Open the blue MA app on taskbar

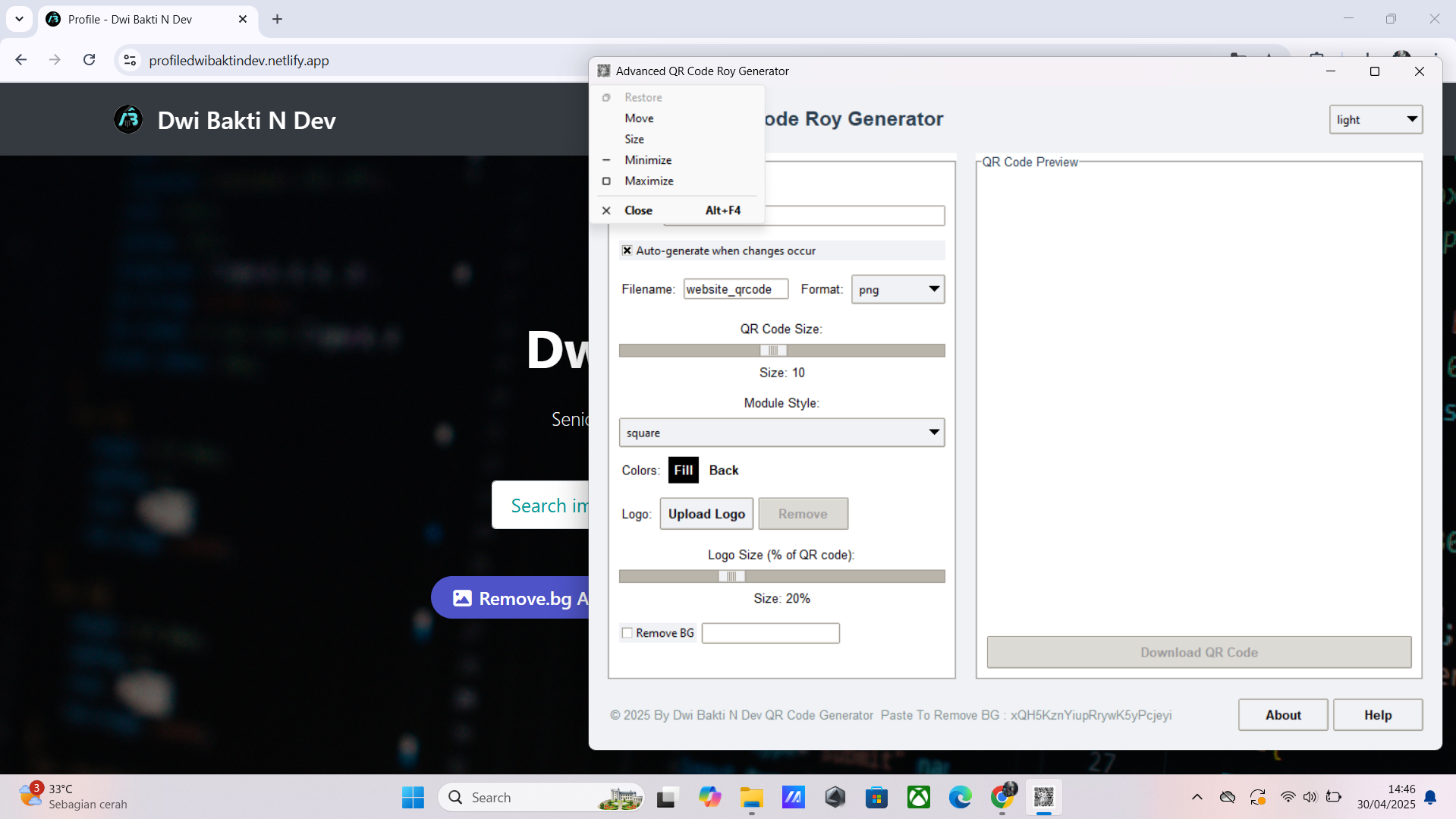point(794,797)
